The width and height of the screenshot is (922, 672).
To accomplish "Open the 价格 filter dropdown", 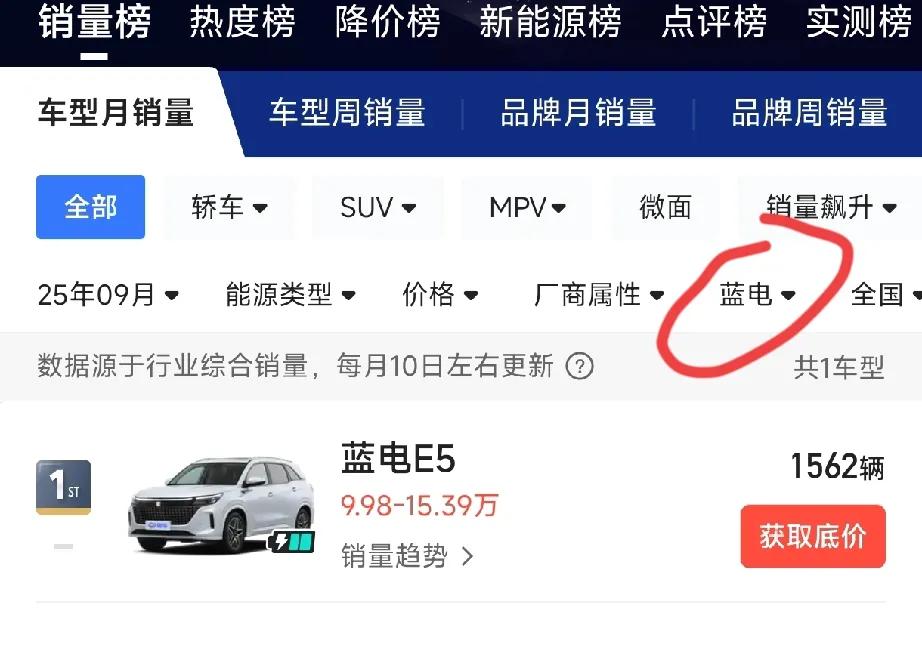I will (x=440, y=295).
